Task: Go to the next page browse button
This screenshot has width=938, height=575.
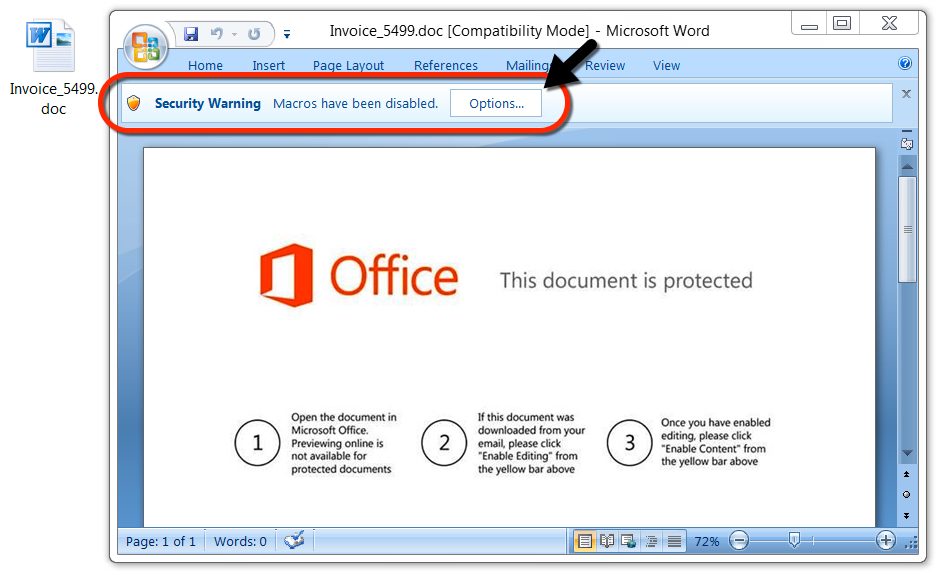Action: pos(906,515)
